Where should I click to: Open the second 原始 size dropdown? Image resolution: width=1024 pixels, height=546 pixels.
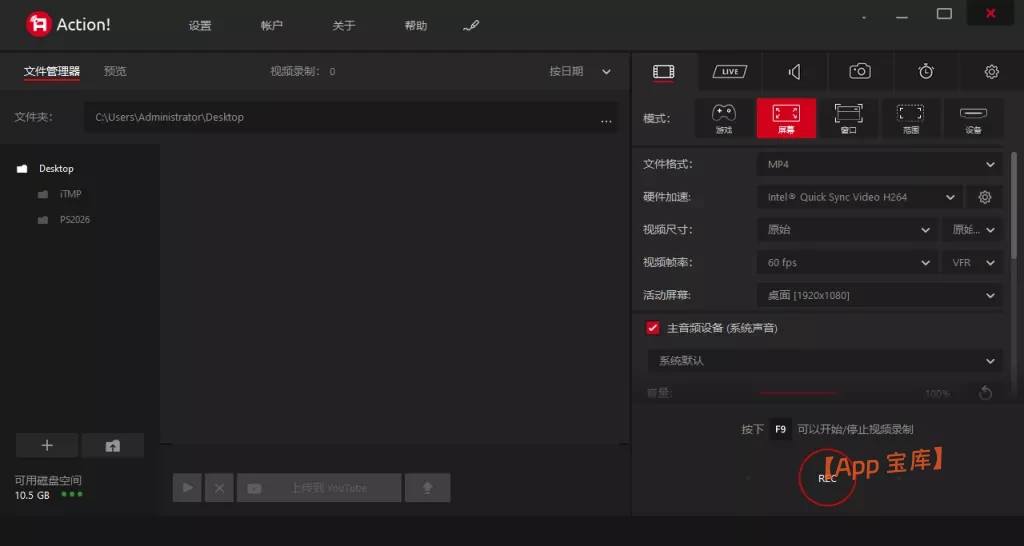click(972, 230)
